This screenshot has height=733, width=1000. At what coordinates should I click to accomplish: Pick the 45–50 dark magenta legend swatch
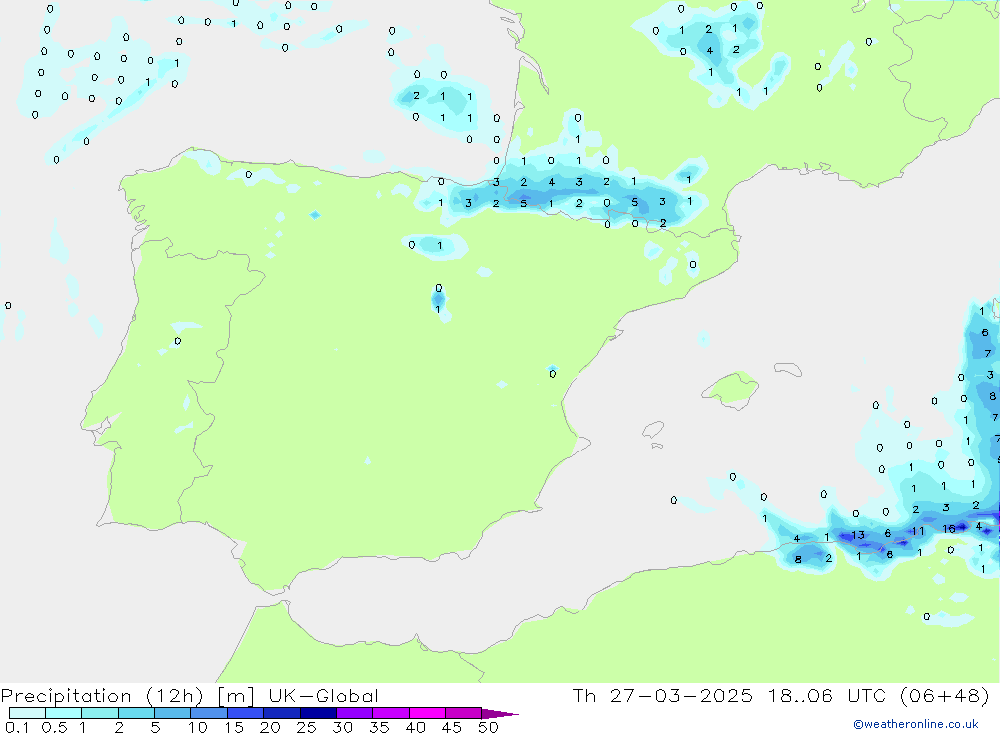pyautogui.click(x=464, y=713)
